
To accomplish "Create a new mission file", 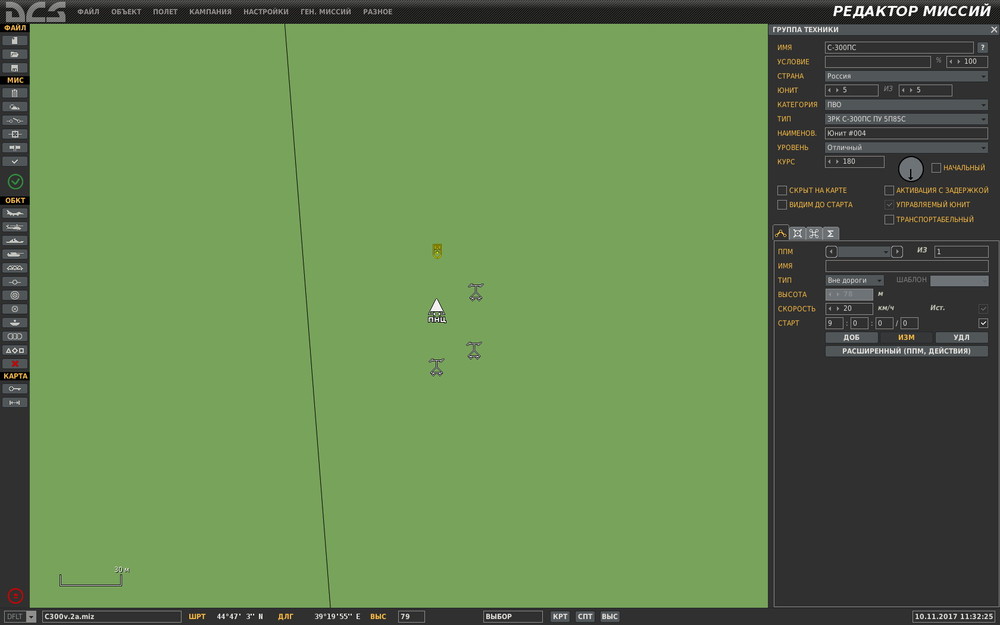I will 15,41.
